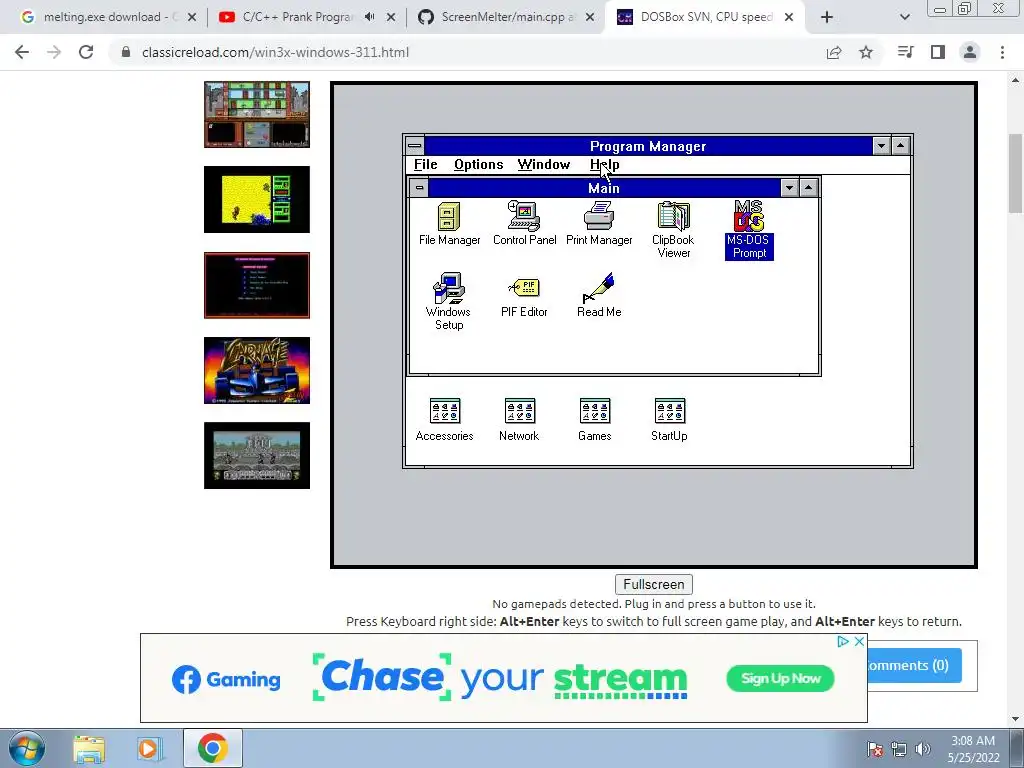Image resolution: width=1024 pixels, height=768 pixels.
Task: Open the StartUp program group
Action: pyautogui.click(x=669, y=419)
